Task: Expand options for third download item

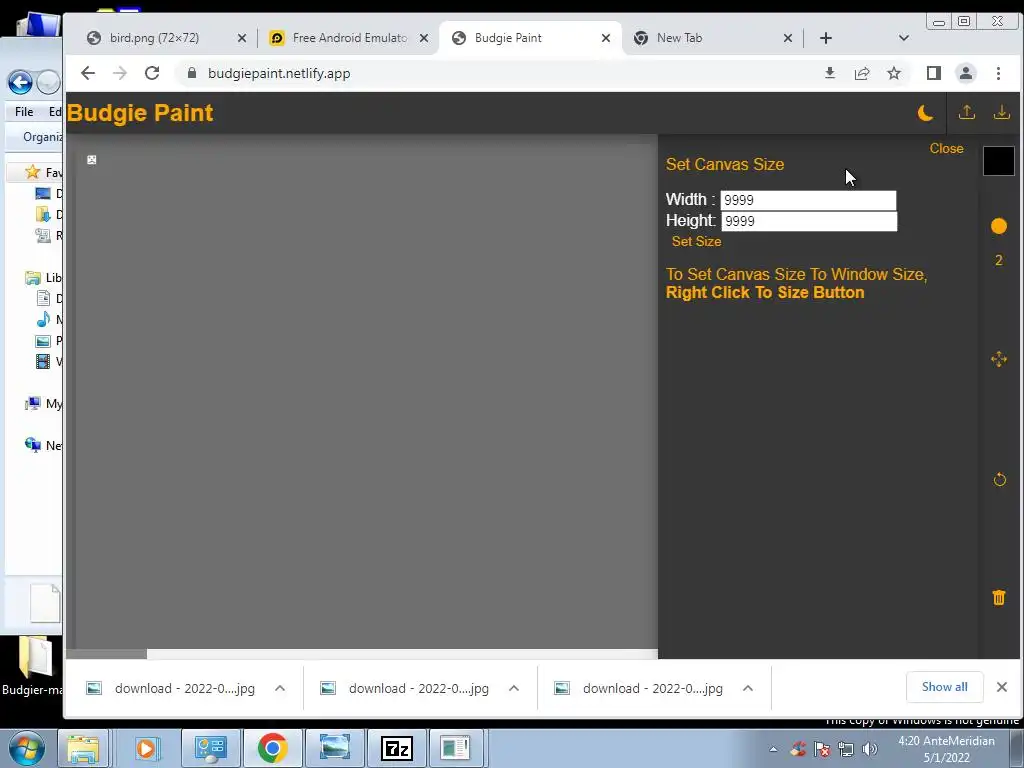Action: [x=748, y=688]
